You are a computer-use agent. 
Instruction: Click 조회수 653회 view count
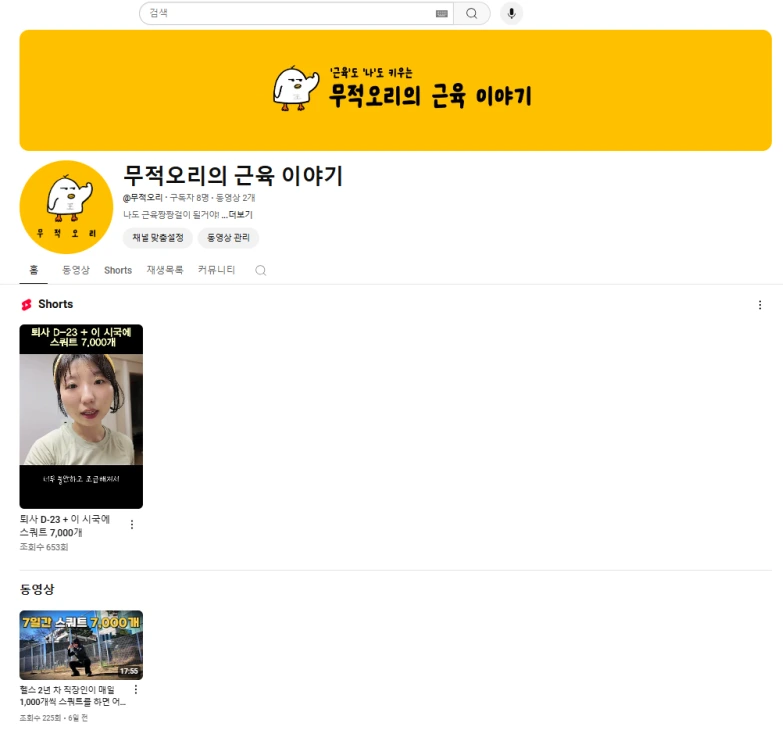tap(44, 547)
